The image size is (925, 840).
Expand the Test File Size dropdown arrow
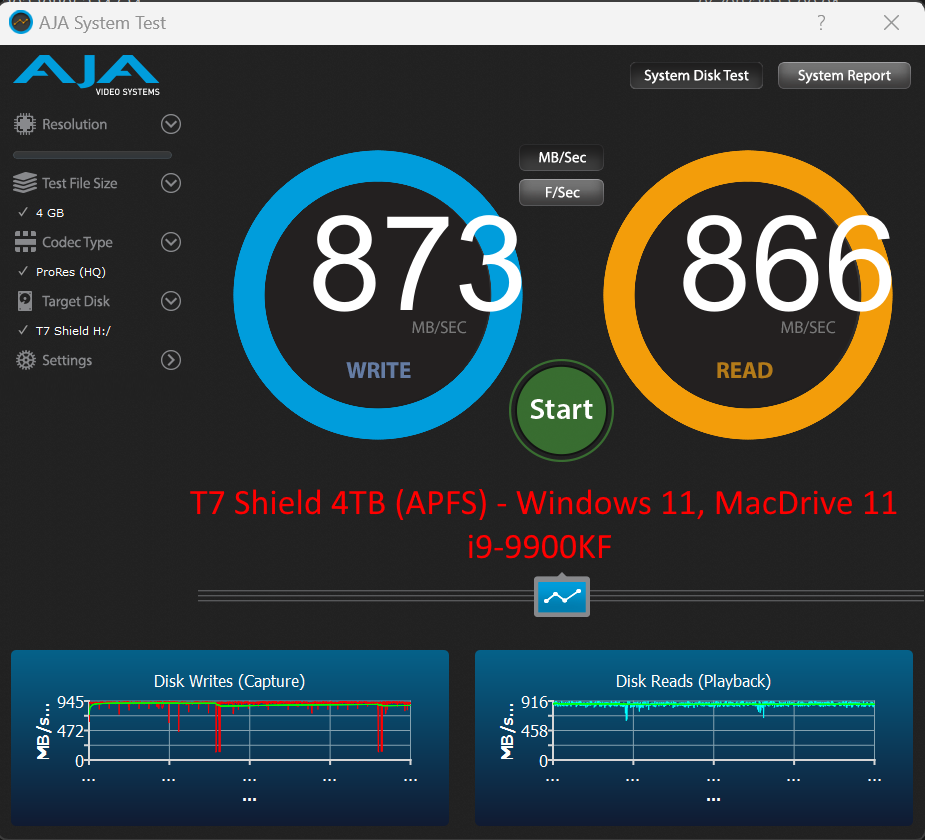tap(171, 183)
